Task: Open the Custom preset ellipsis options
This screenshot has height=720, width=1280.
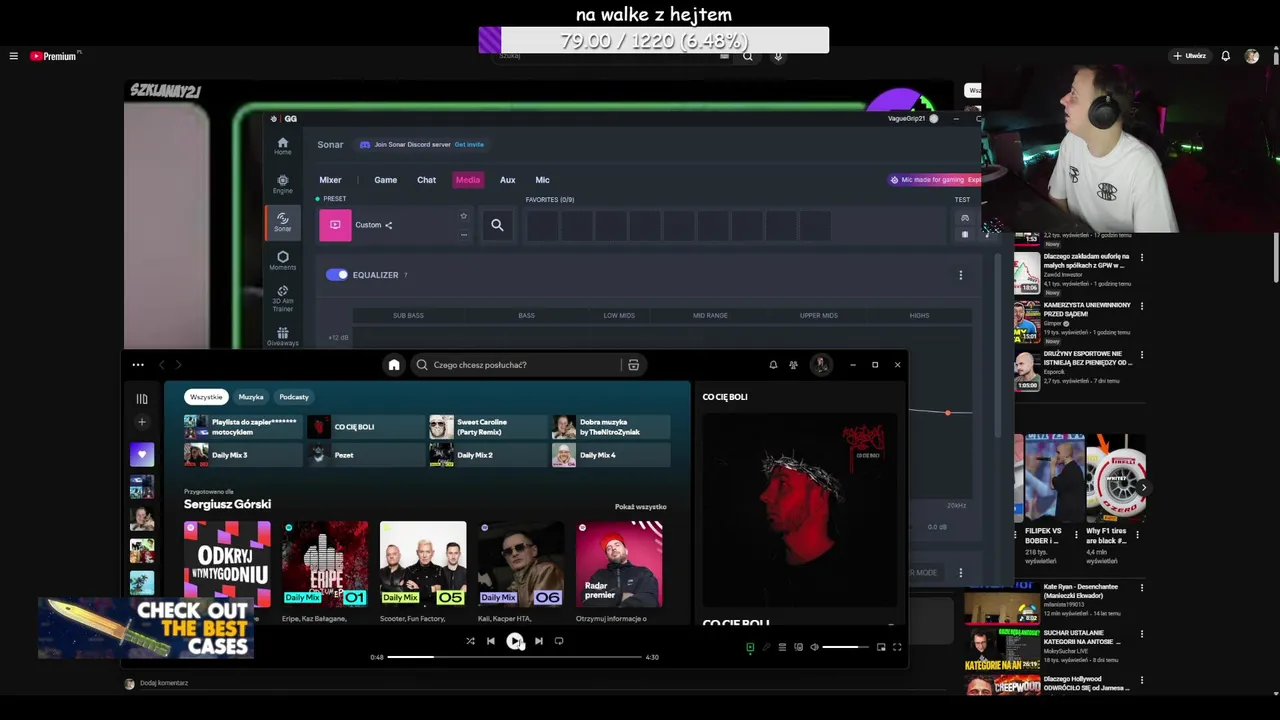Action: click(x=463, y=235)
